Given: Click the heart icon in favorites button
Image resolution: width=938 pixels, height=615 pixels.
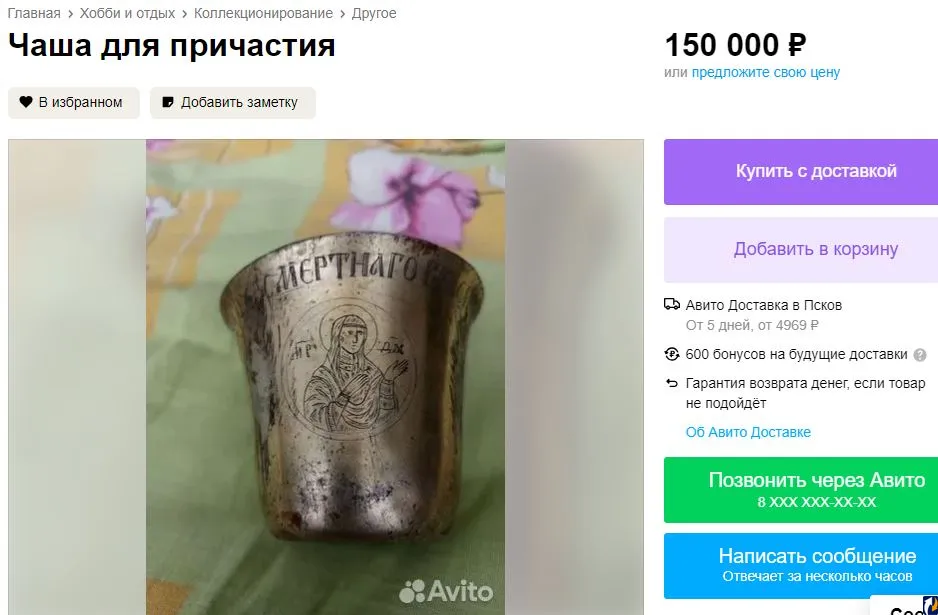Looking at the screenshot, I should [26, 102].
